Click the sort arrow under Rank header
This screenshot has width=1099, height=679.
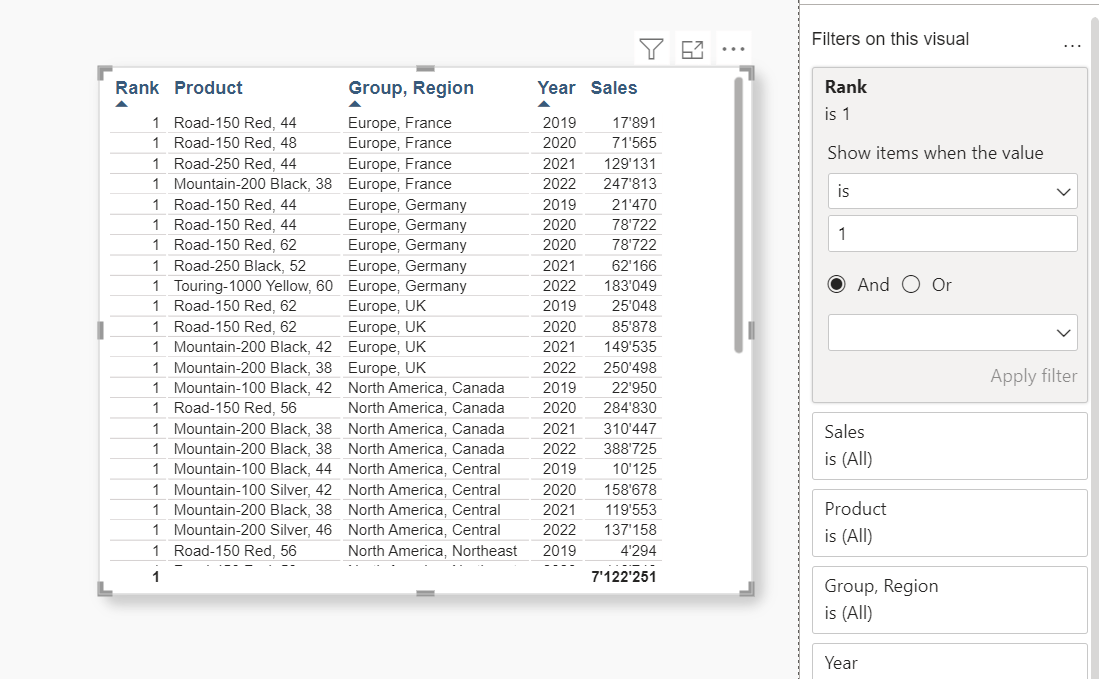tap(121, 104)
